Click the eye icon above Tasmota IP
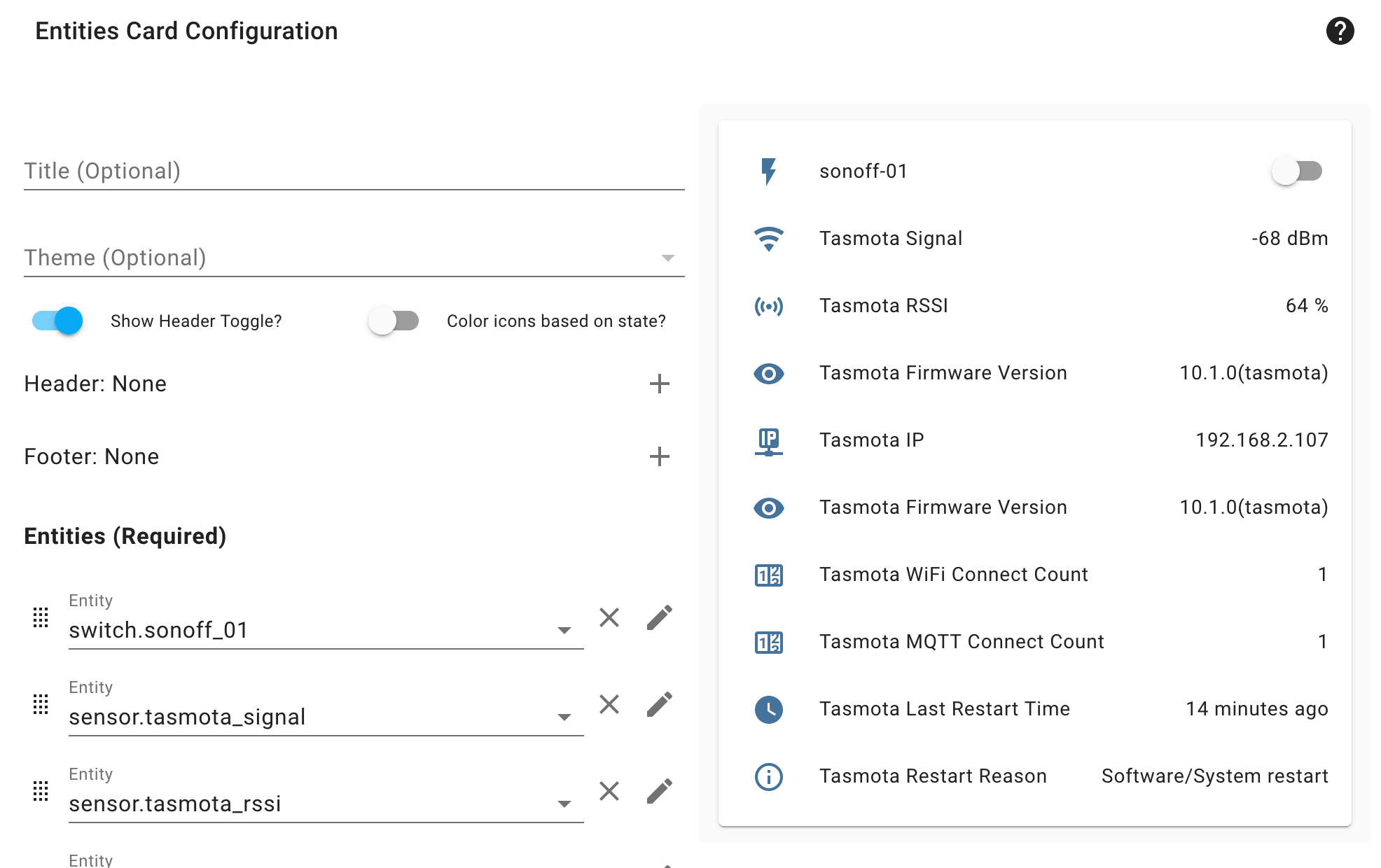Image resolution: width=1381 pixels, height=868 pixels. [768, 373]
